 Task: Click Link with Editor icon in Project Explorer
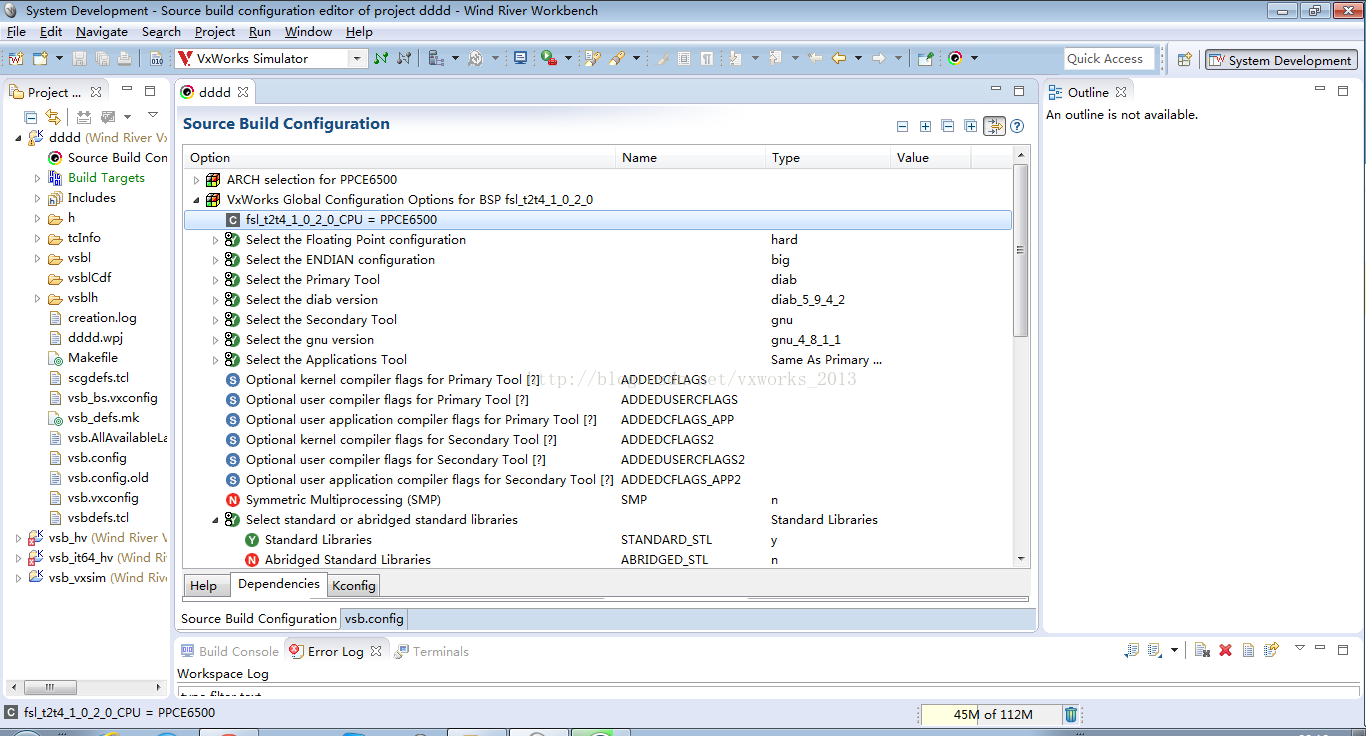(52, 117)
